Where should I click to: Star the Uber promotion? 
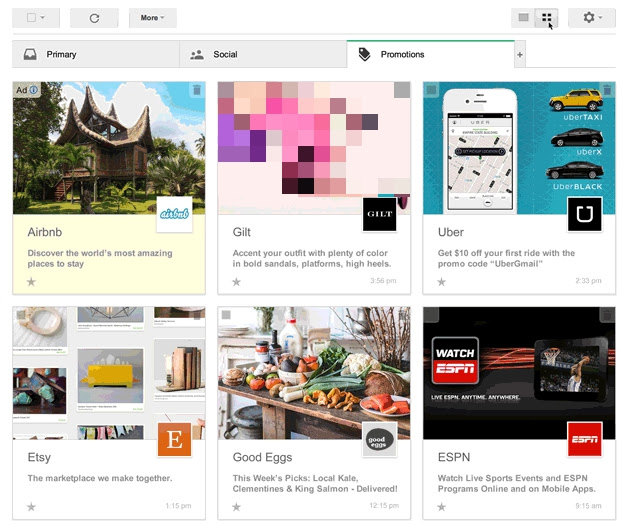click(x=441, y=282)
